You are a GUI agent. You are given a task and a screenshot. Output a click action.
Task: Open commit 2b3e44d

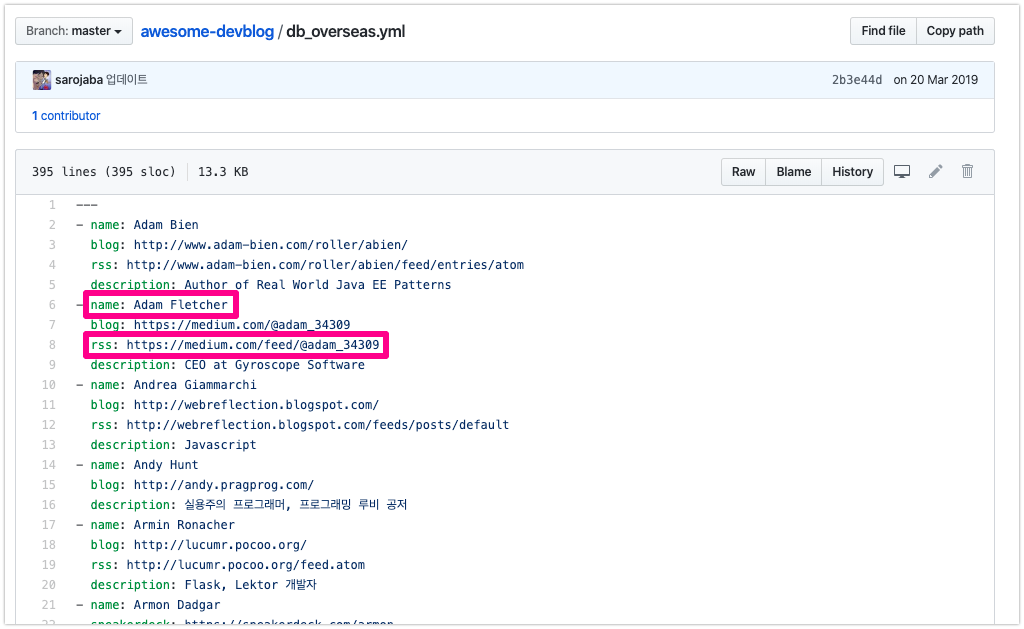pos(856,80)
